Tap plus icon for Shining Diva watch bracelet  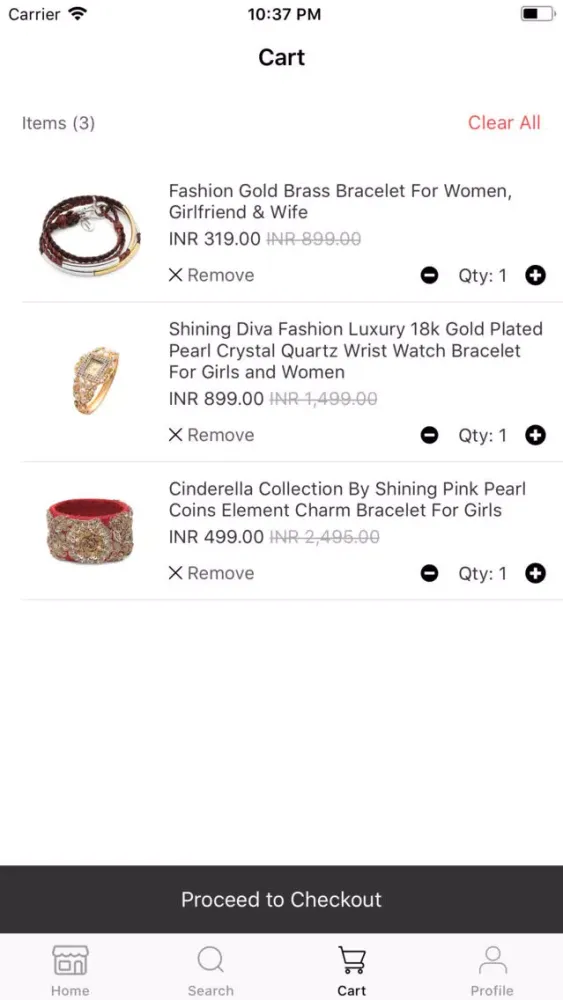(x=535, y=435)
